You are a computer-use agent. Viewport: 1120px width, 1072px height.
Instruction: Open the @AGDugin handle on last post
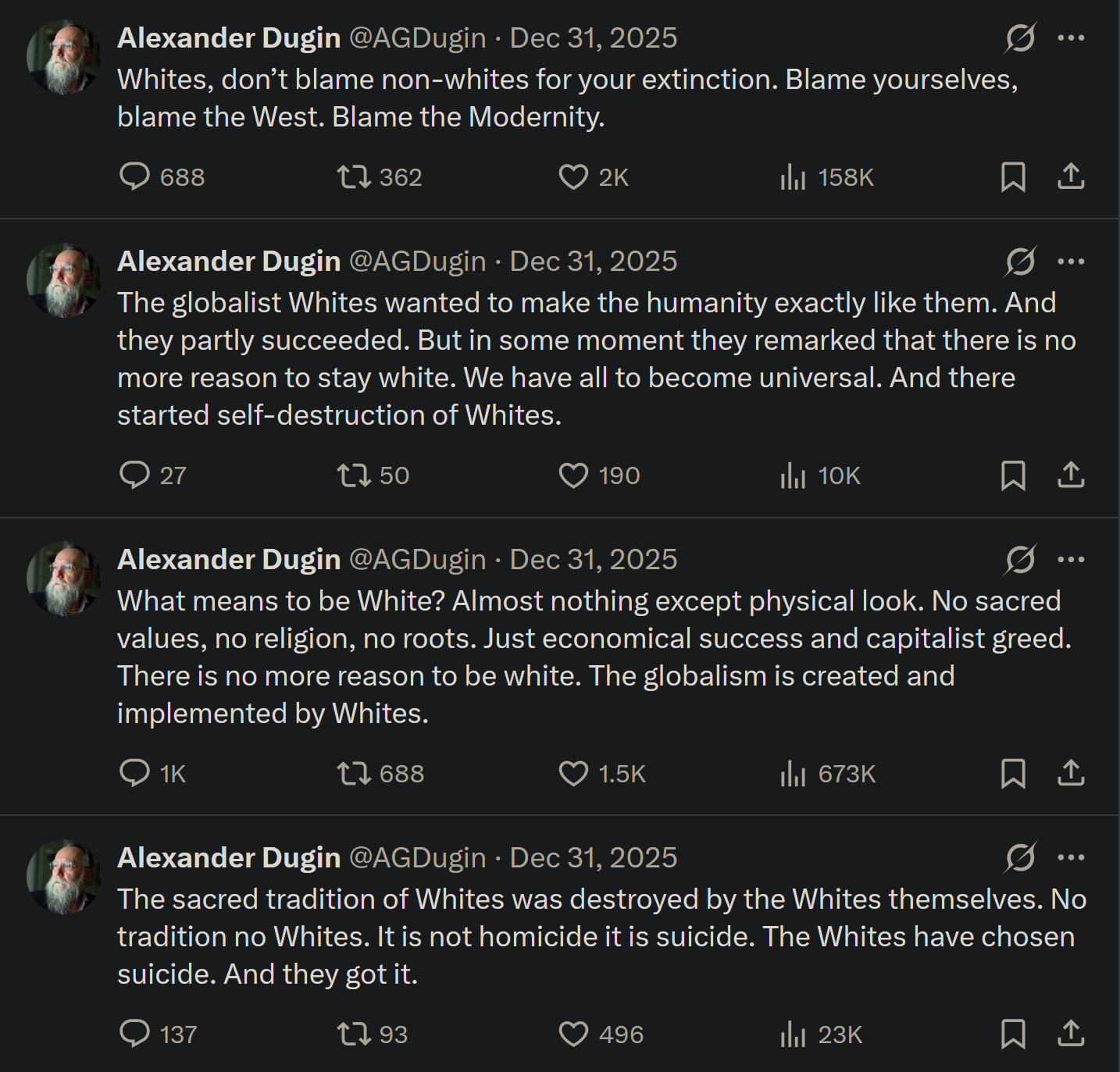[417, 857]
